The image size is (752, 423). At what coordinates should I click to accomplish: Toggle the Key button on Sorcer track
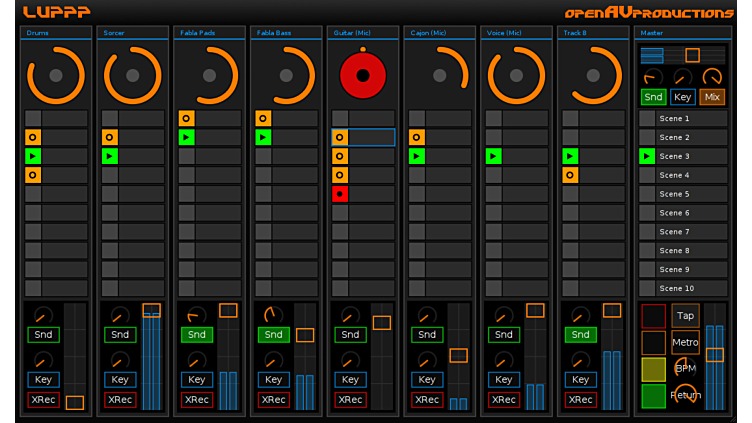pos(120,379)
